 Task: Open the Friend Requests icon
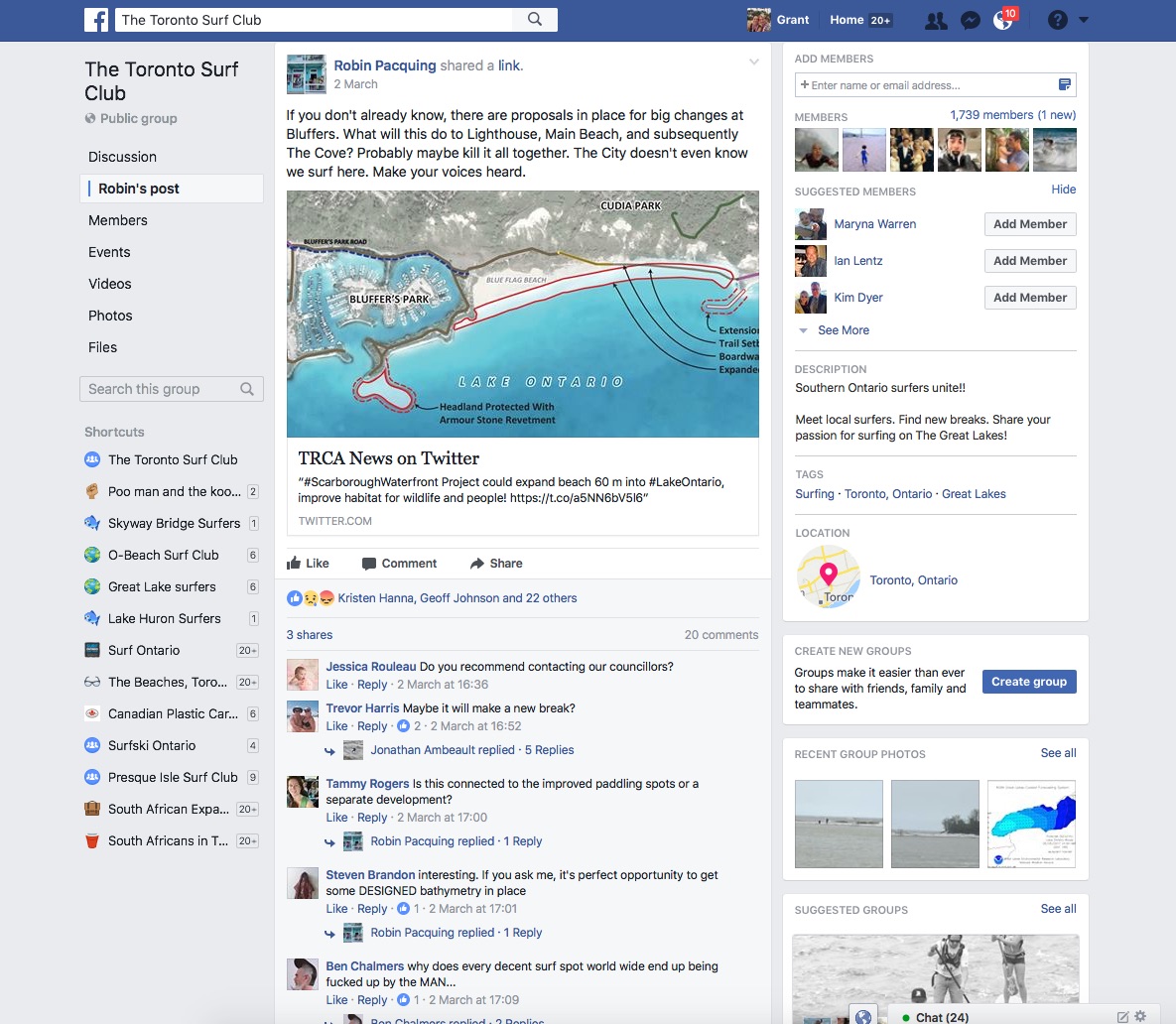(x=935, y=20)
